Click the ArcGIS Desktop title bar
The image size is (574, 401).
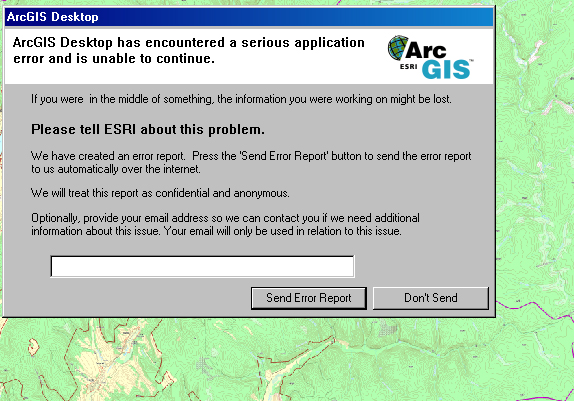(x=249, y=17)
